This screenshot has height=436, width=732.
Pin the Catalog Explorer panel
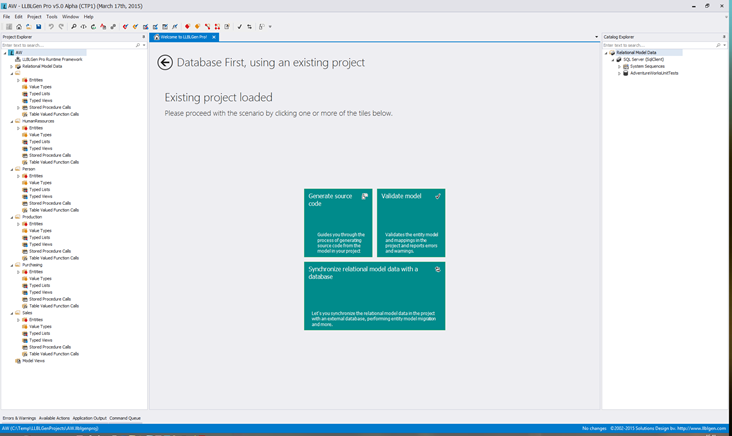point(724,36)
